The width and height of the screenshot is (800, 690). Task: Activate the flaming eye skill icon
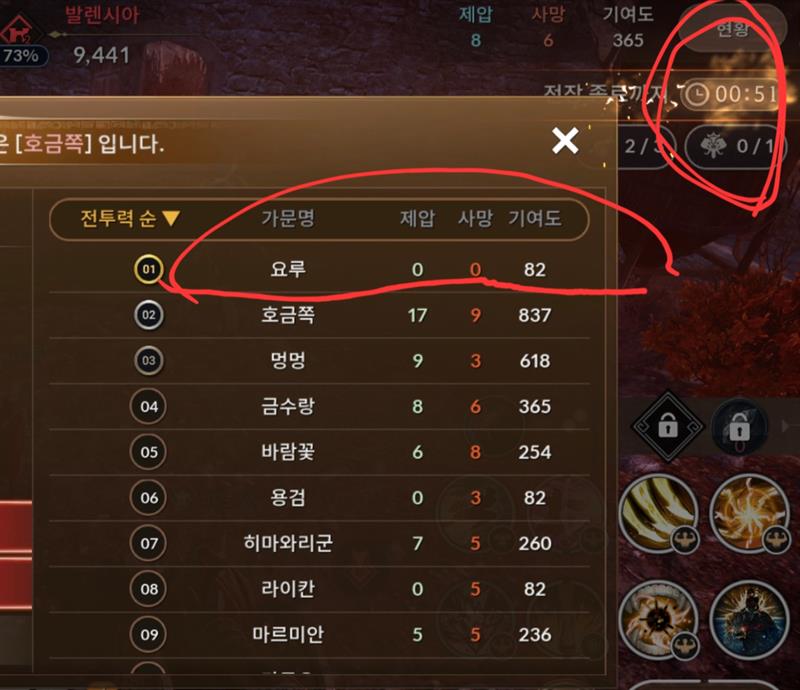658,619
